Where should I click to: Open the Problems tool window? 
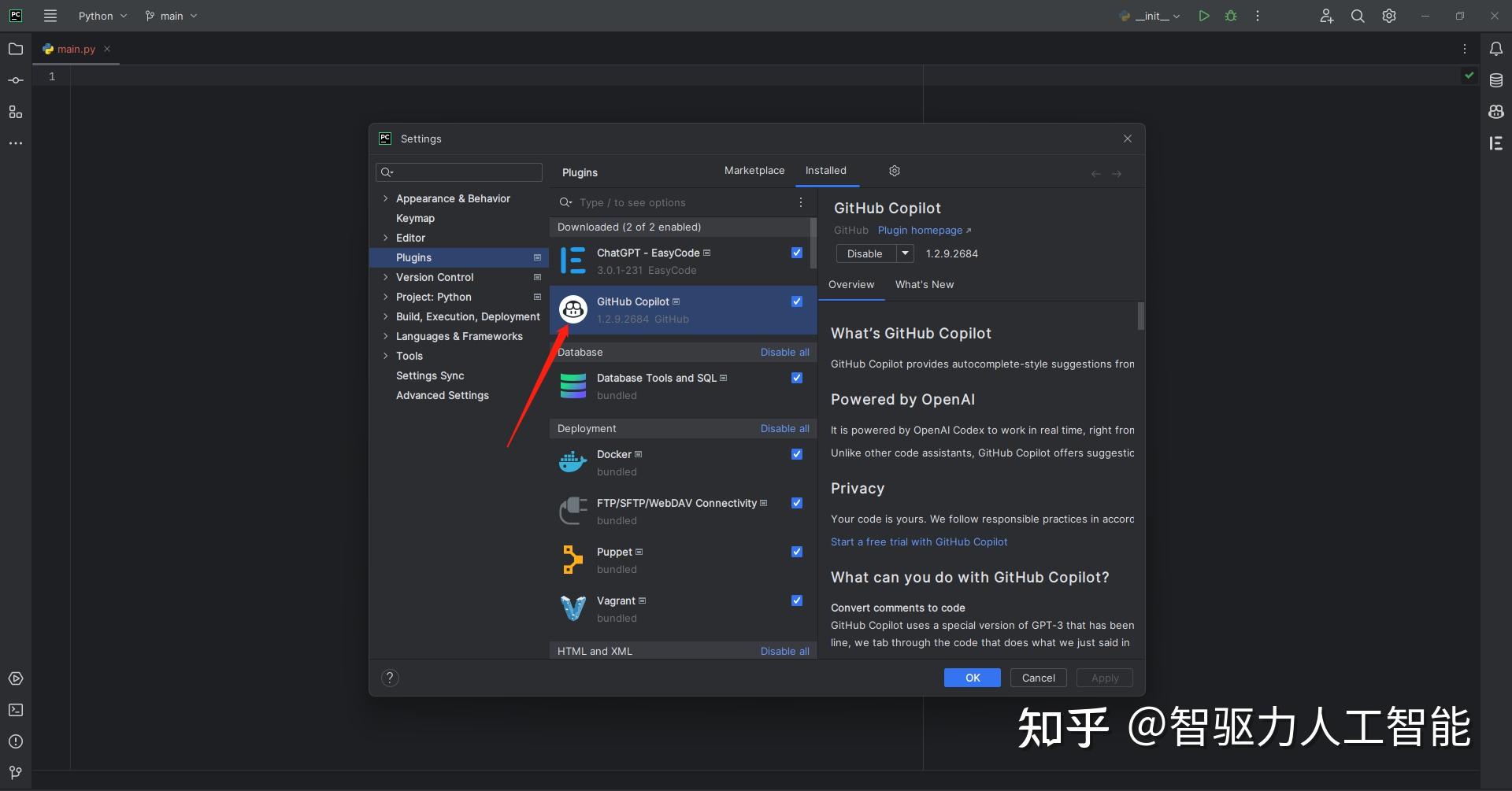(x=15, y=741)
